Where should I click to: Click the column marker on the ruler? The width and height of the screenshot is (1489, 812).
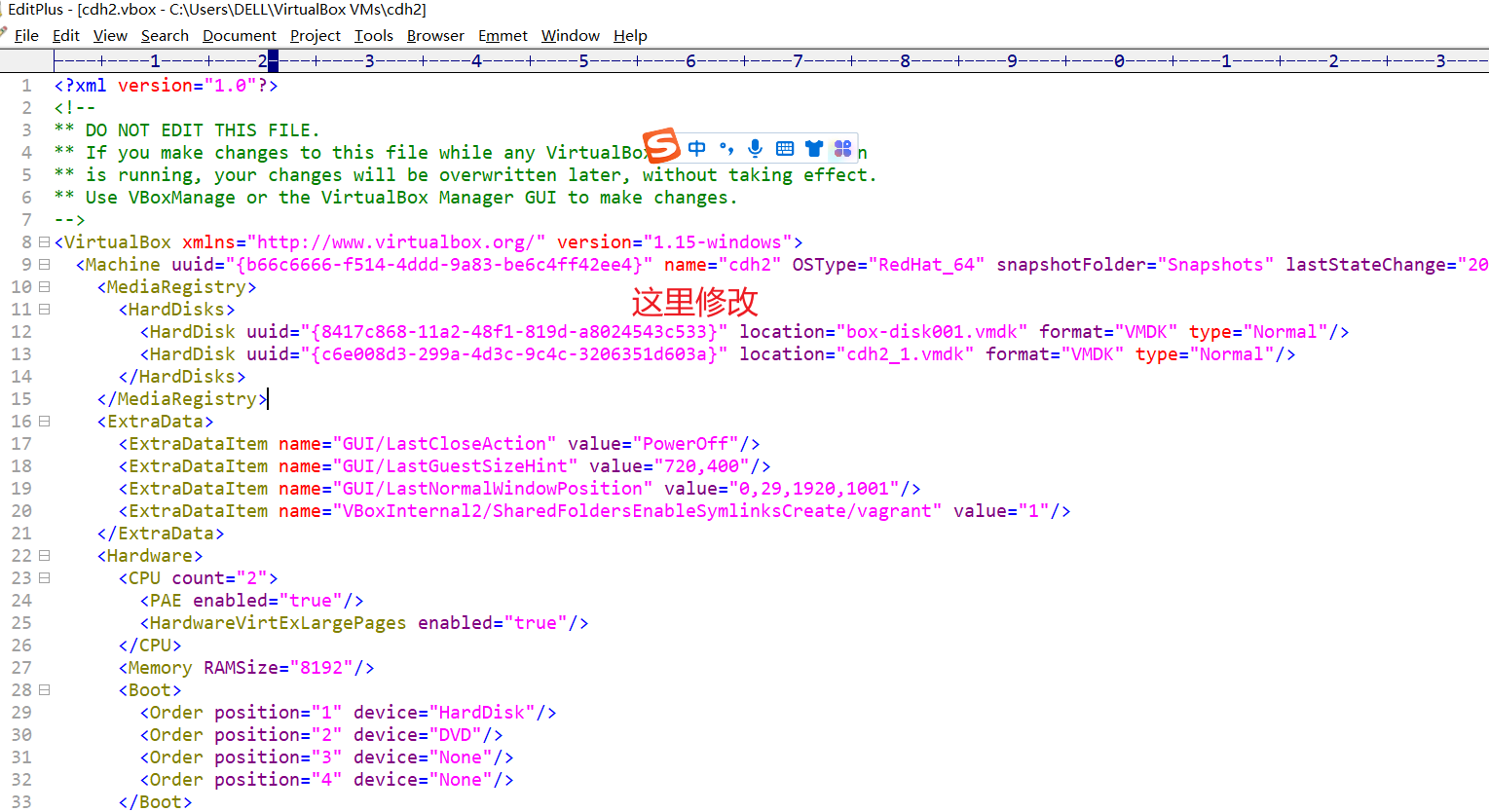click(273, 61)
